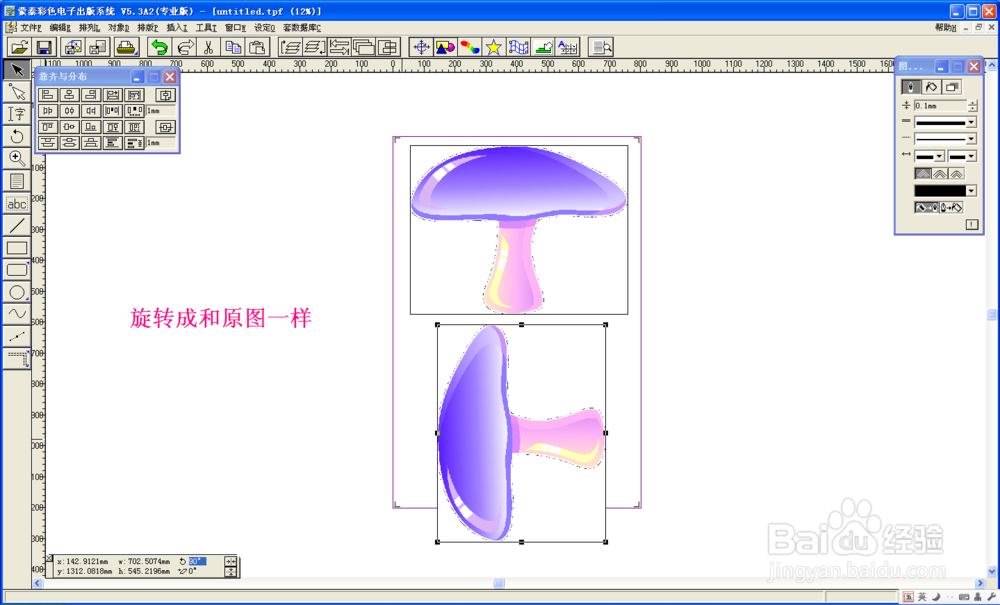The image size is (1000, 605).
Task: Apply left alignment in 靠齐与分布 panel
Action: 49,94
